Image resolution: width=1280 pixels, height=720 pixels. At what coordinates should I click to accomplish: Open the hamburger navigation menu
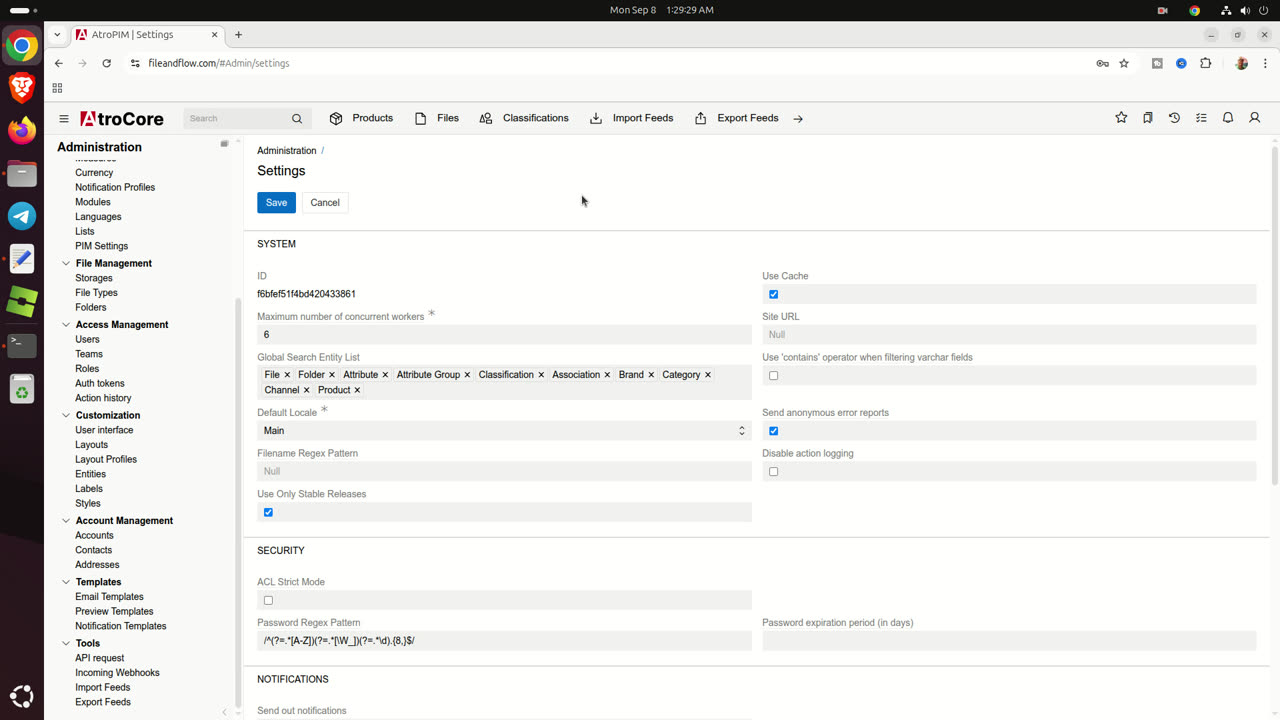pyautogui.click(x=64, y=118)
